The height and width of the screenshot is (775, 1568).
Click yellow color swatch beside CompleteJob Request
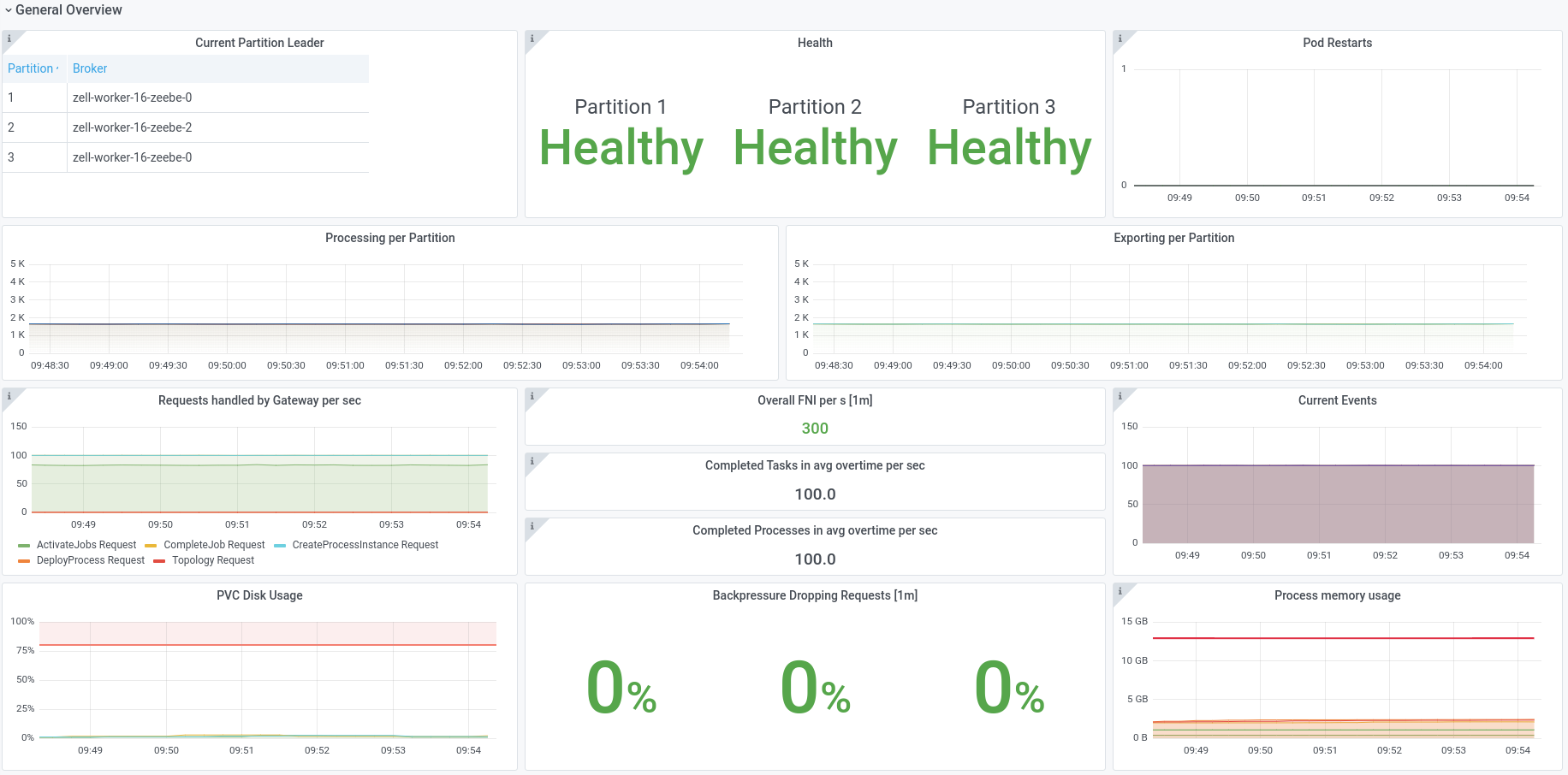[x=151, y=546]
